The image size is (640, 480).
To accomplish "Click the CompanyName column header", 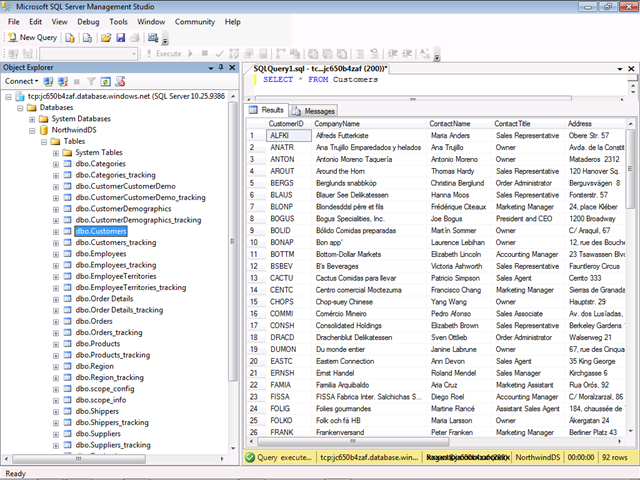I will pos(337,123).
